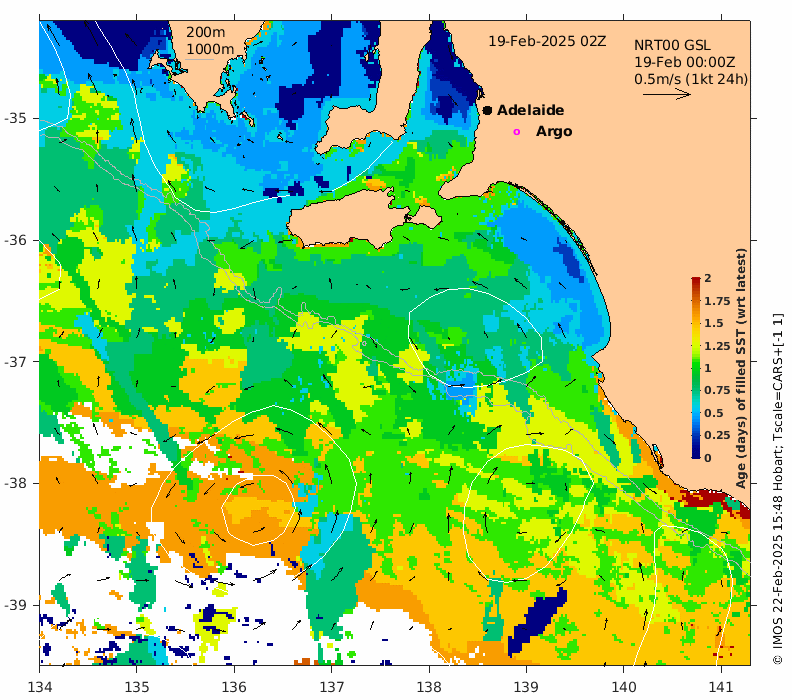Image resolution: width=792 pixels, height=700 pixels.
Task: Click the top dark red end of colorbar
Action: [696, 281]
